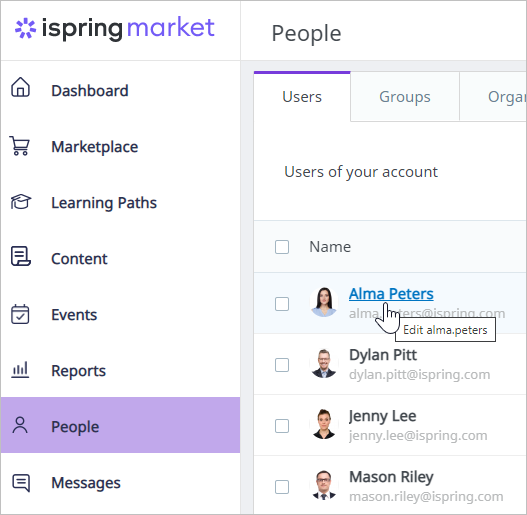Toggle the select-all checkbox beside Name

(282, 247)
